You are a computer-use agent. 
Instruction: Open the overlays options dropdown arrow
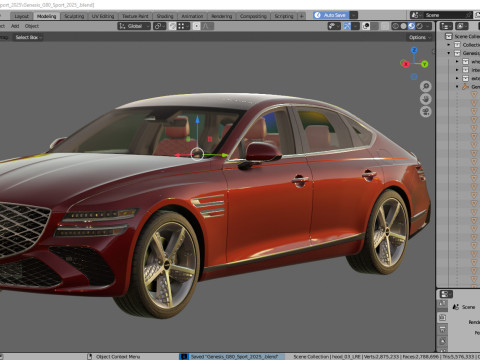(x=375, y=26)
